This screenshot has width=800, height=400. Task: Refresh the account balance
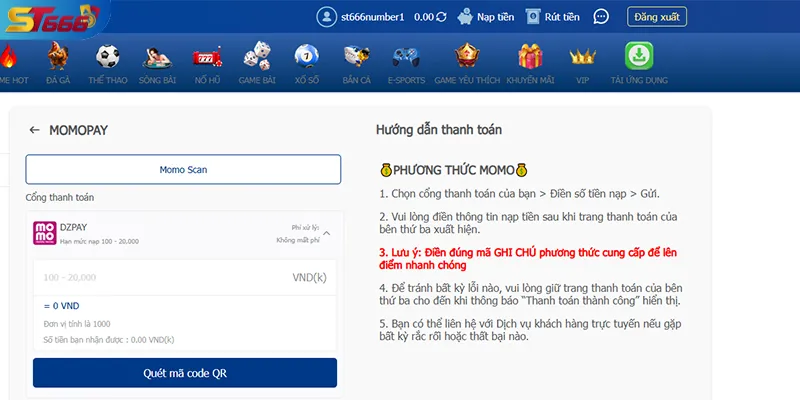tap(442, 17)
